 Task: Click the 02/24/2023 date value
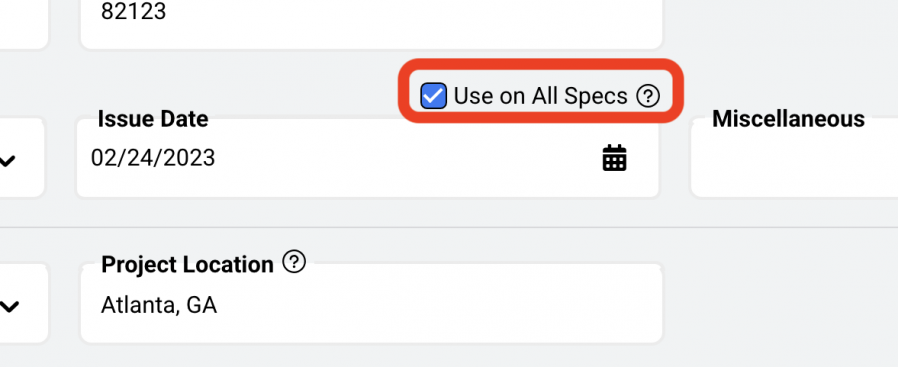[x=153, y=158]
